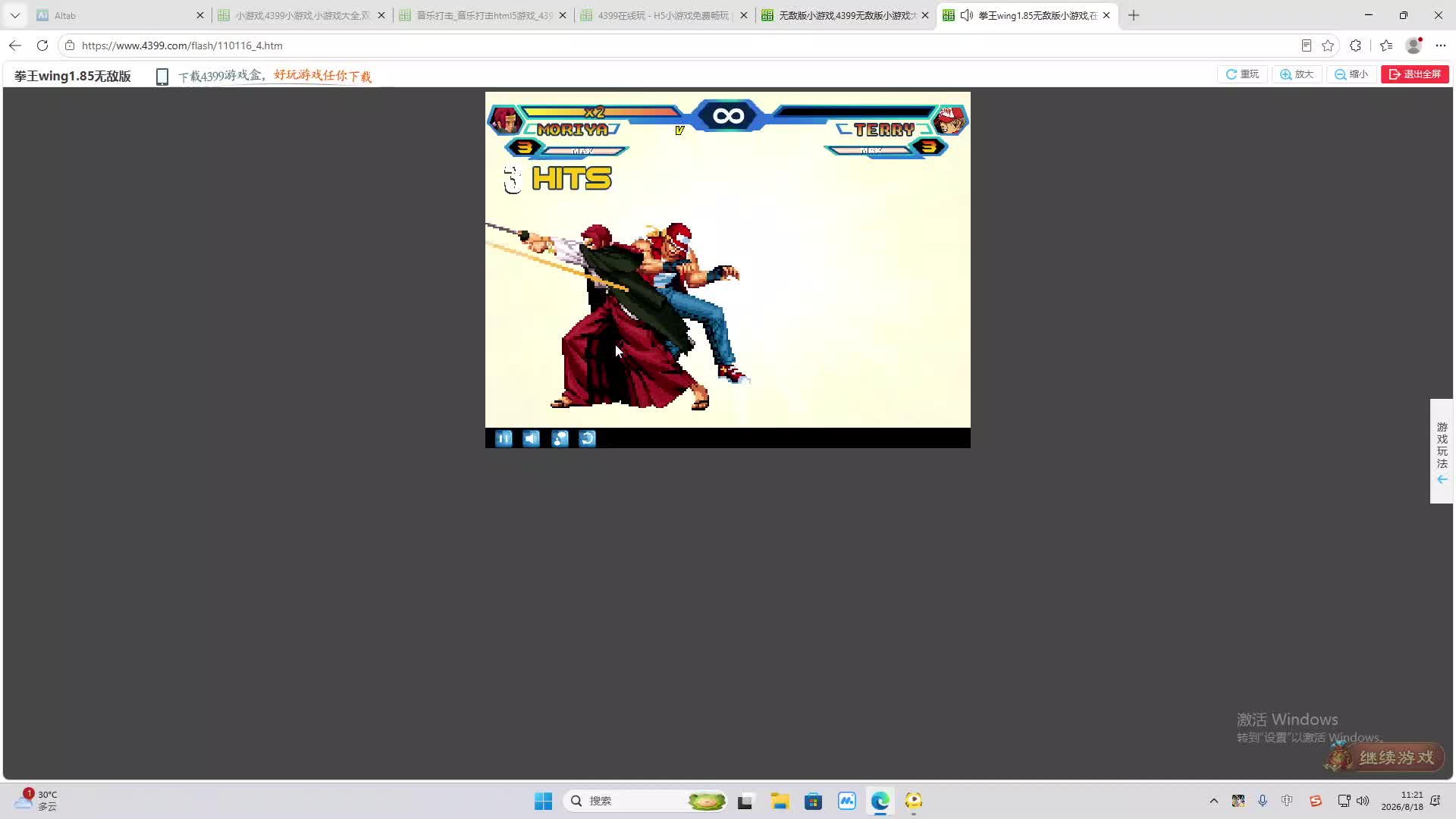1456x819 pixels.
Task: Open the 下载4399游戏盒 download link
Action: pos(275,76)
